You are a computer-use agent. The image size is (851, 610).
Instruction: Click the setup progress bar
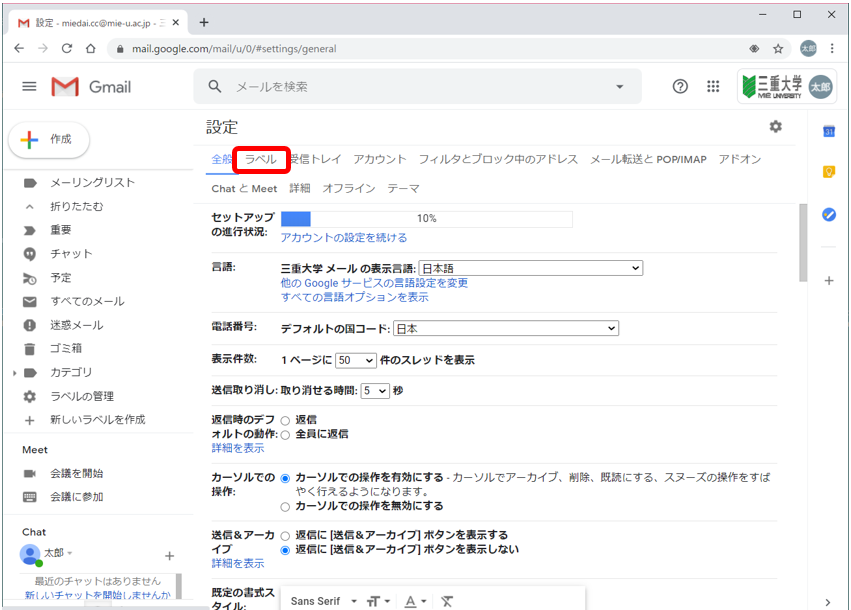click(x=427, y=219)
